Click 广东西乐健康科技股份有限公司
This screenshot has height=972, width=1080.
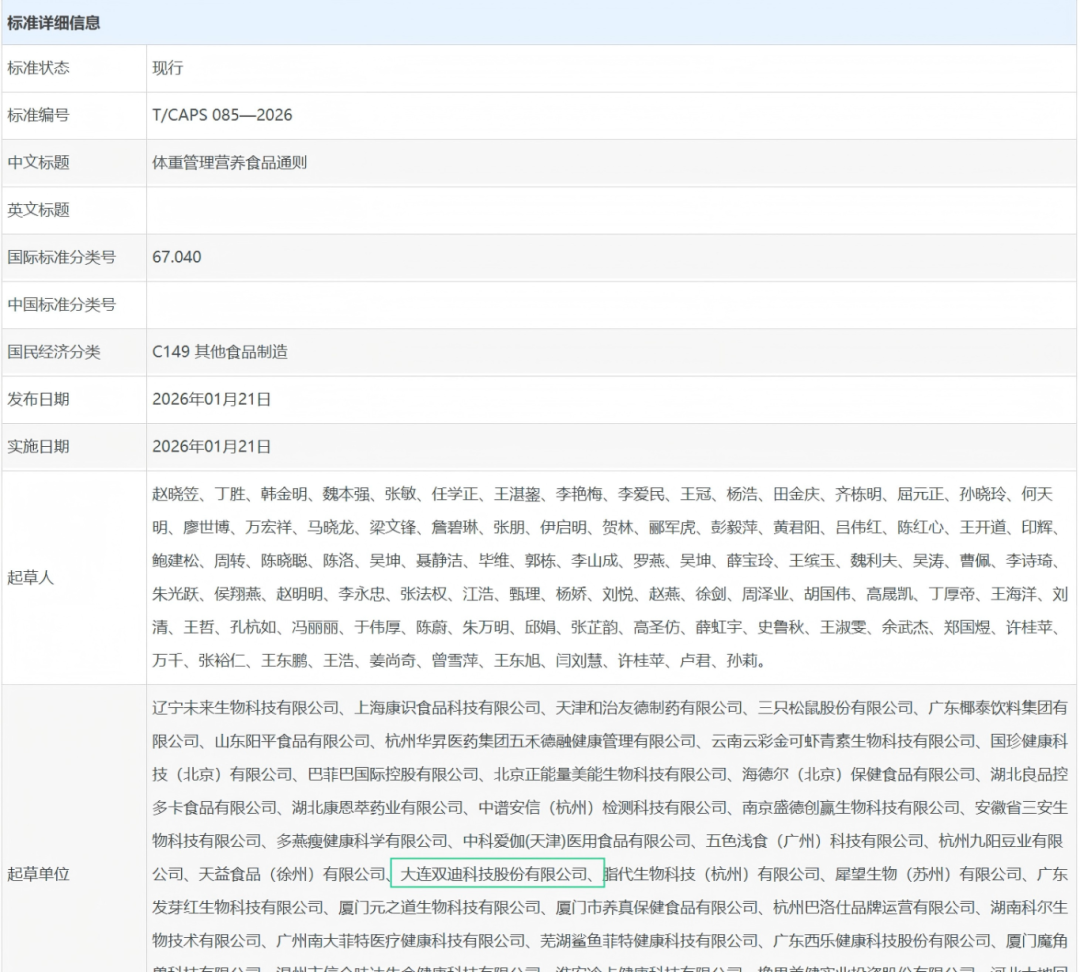882,941
